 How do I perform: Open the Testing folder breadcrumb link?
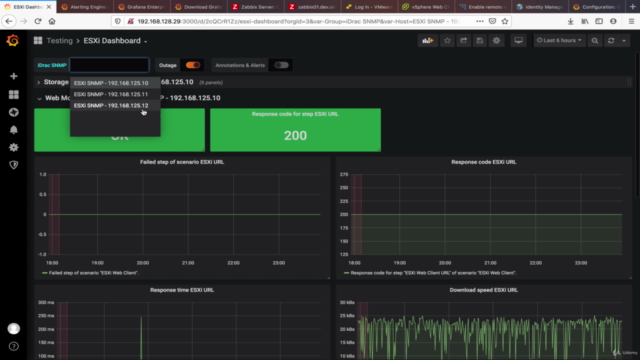pyautogui.click(x=59, y=40)
